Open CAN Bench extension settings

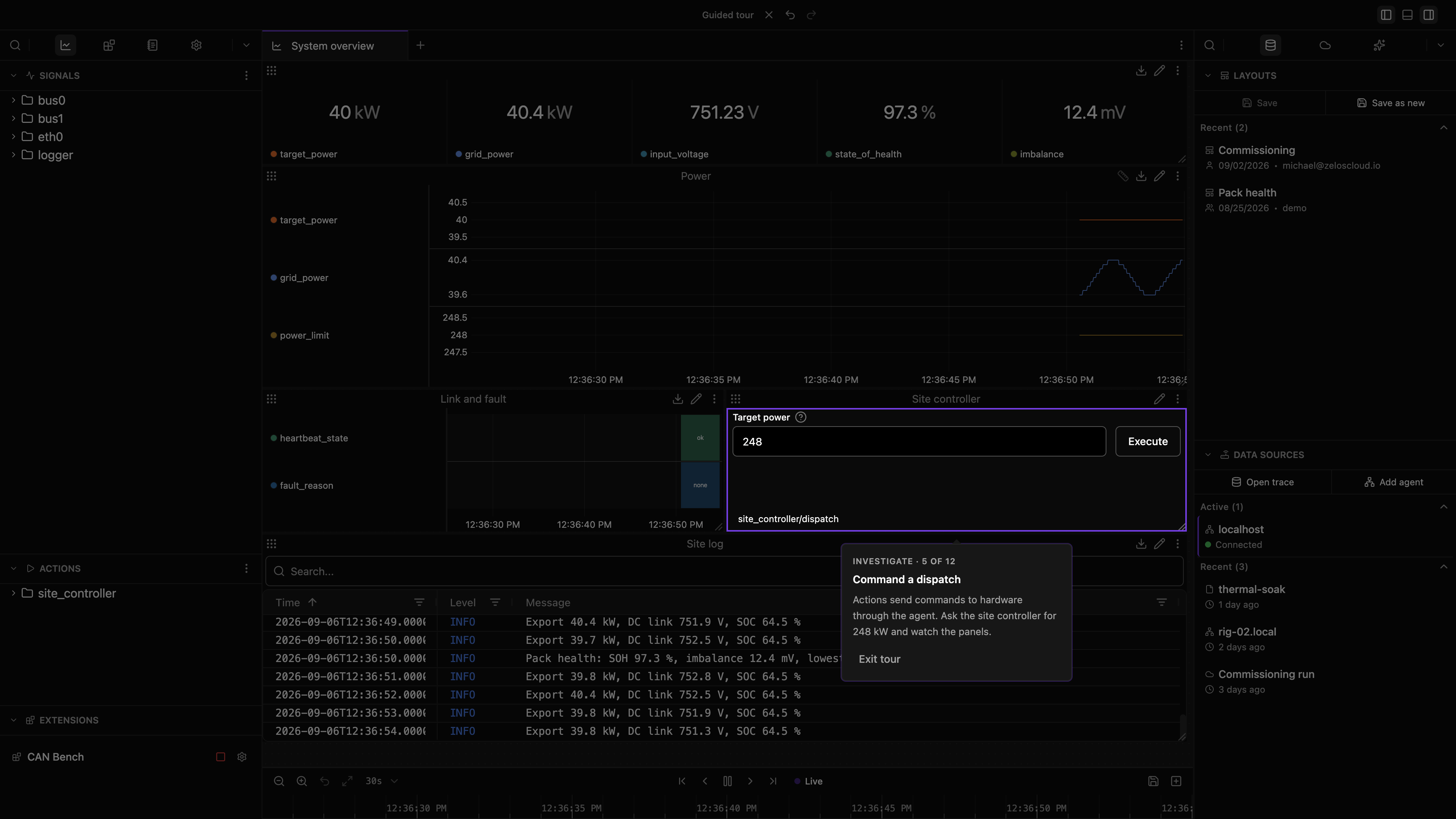[242, 757]
